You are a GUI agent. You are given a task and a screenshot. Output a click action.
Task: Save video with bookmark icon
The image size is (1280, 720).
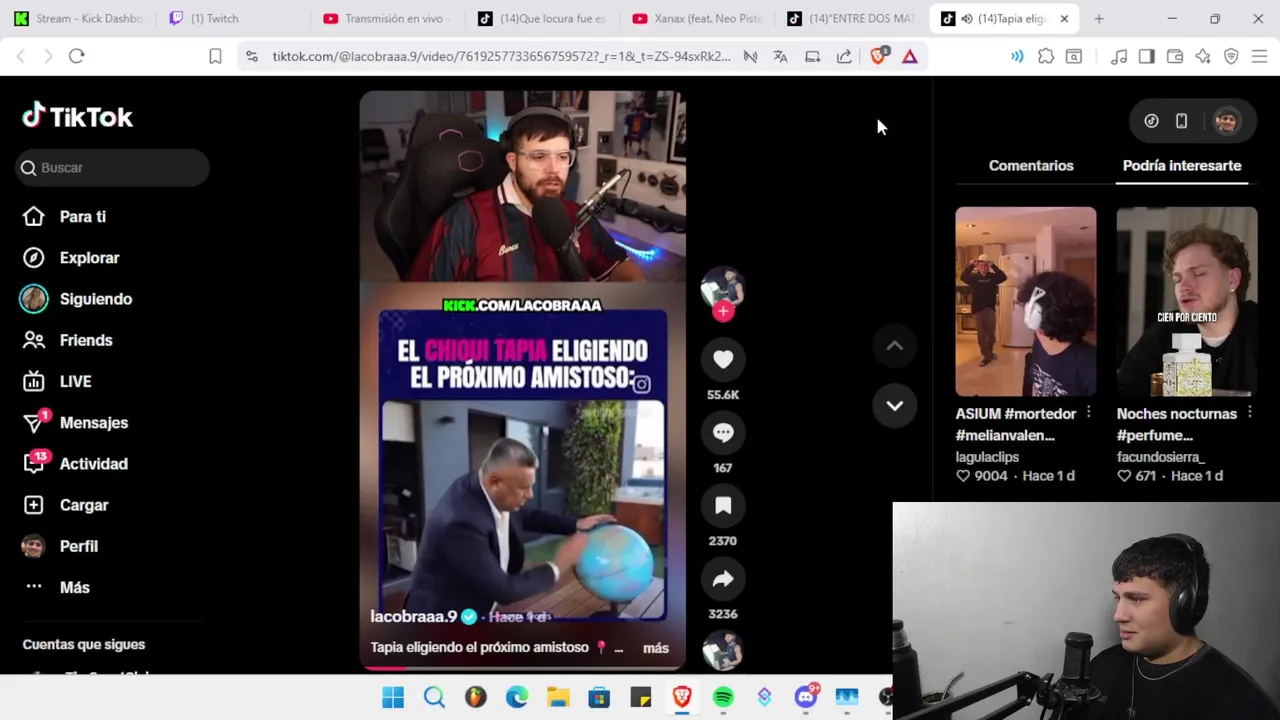pyautogui.click(x=723, y=505)
